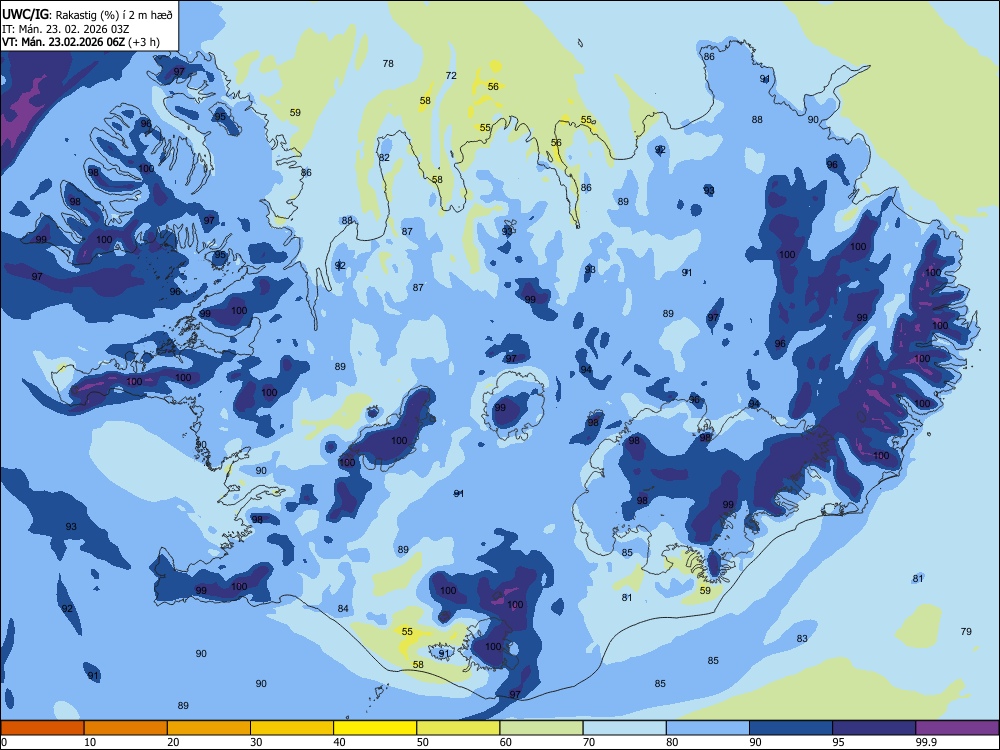Click the '99.9' label on the legend scale
This screenshot has height=750, width=1000.
(926, 742)
